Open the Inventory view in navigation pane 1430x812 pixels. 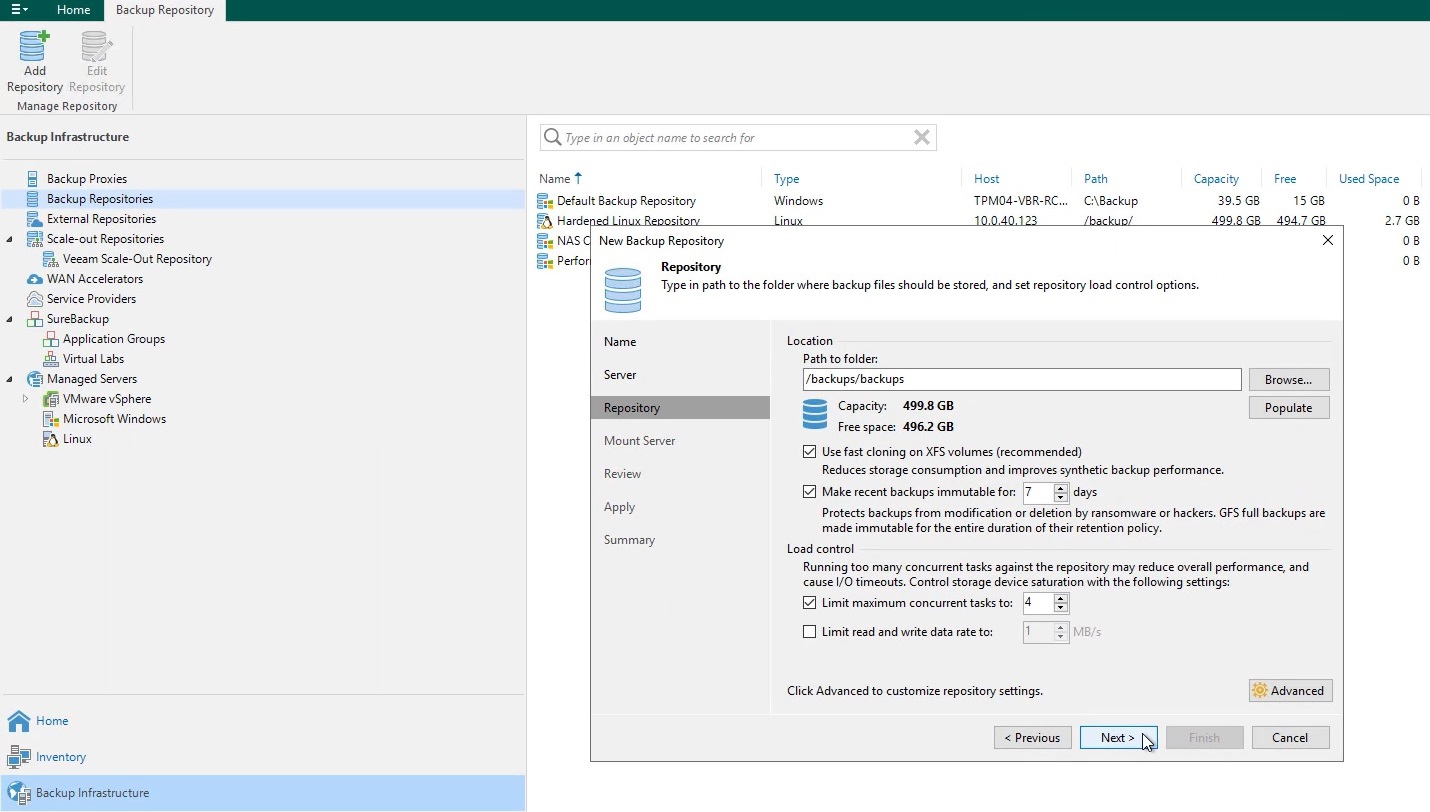[60, 757]
